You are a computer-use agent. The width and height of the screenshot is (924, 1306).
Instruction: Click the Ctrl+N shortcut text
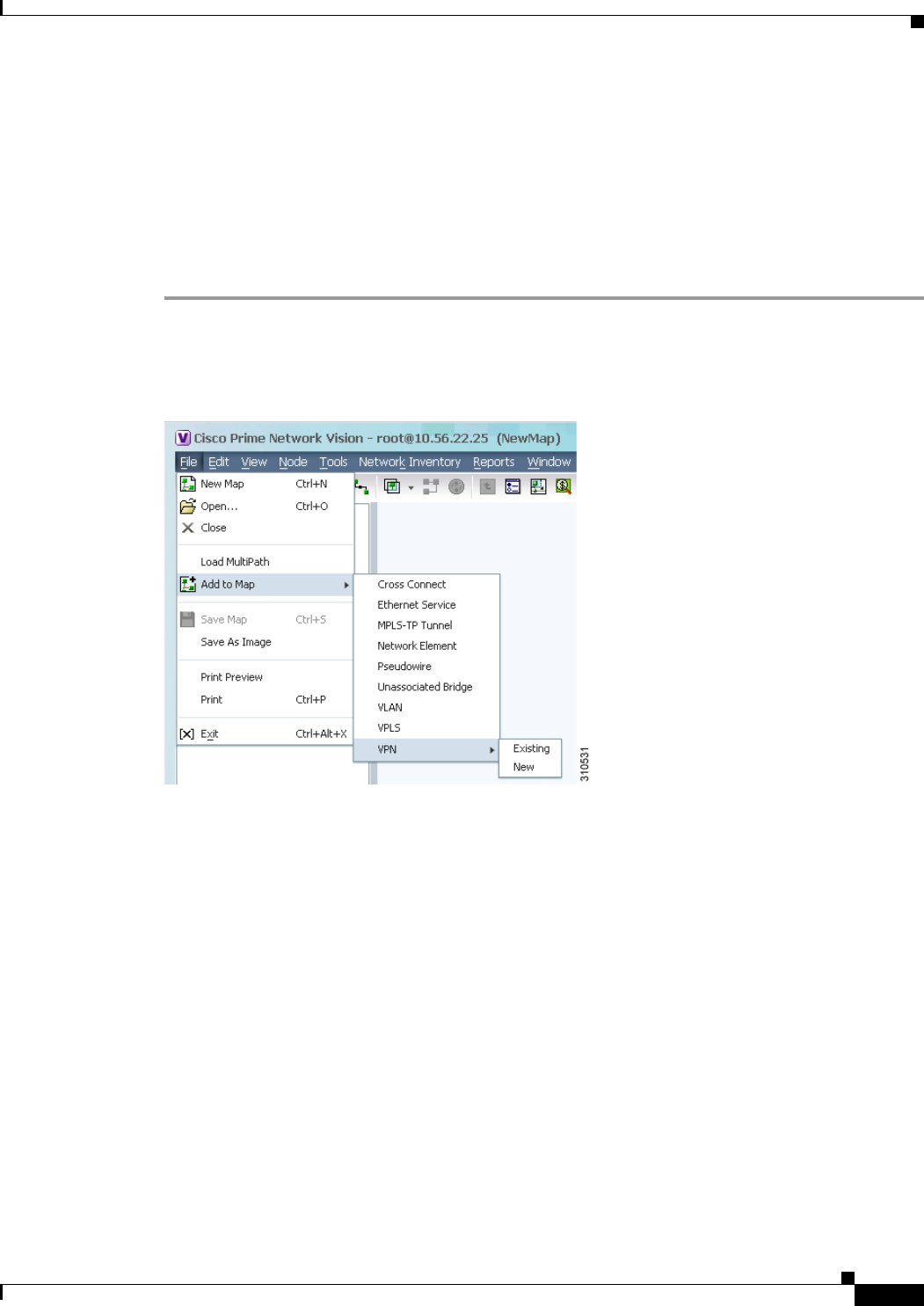[311, 484]
